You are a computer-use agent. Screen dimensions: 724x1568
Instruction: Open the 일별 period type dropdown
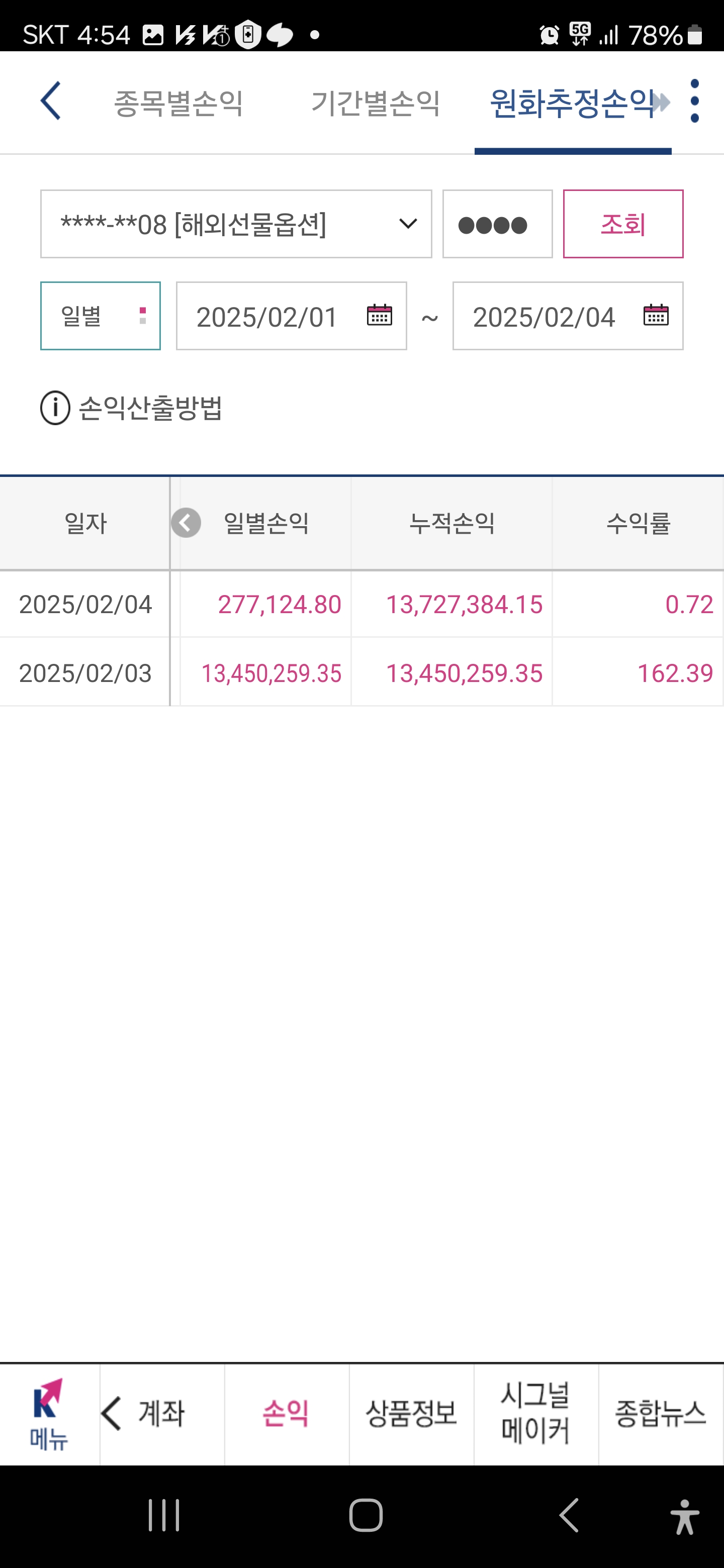pos(101,316)
